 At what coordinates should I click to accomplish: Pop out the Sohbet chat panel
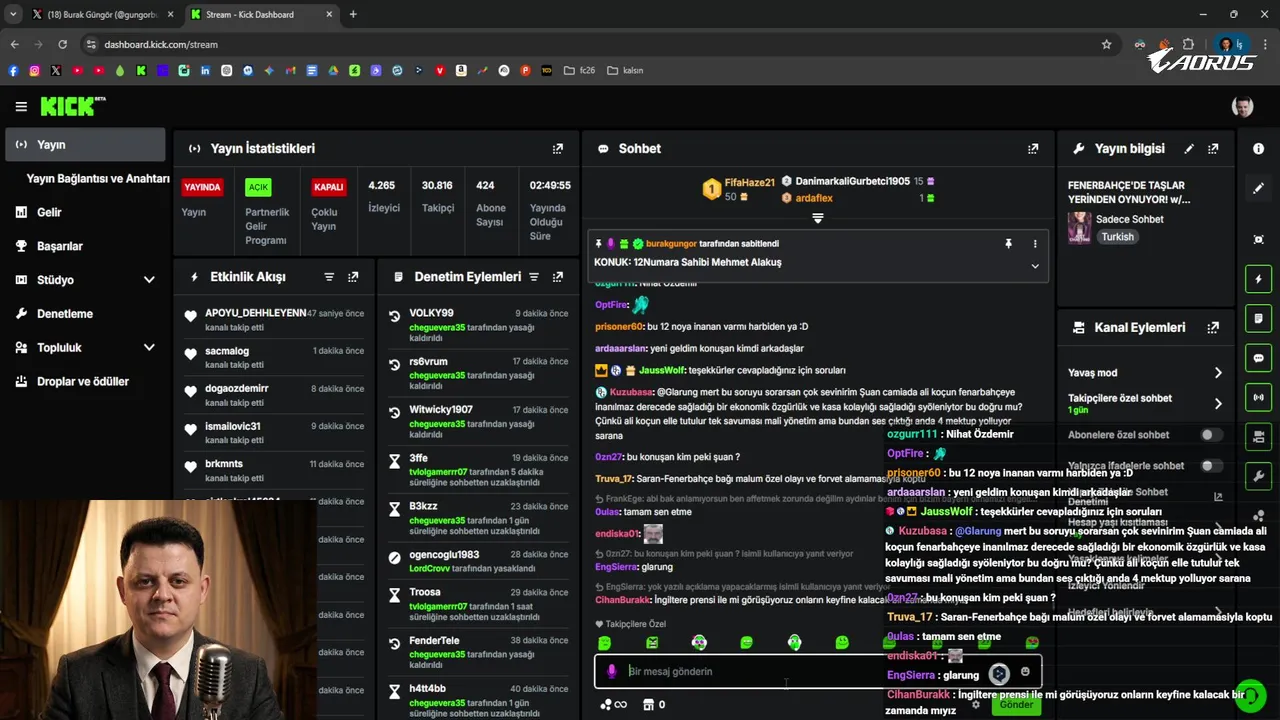pos(1033,148)
